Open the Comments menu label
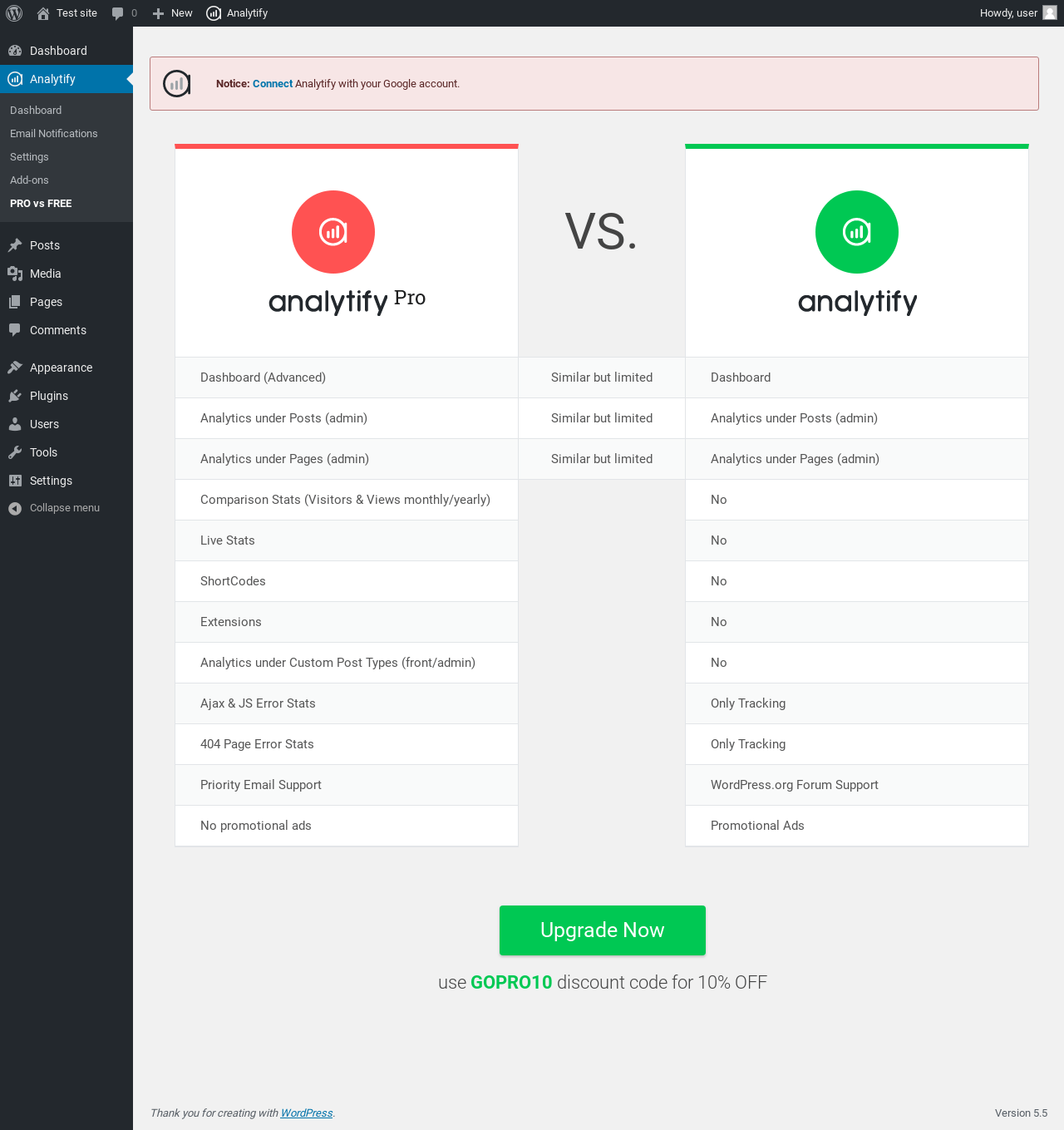The width and height of the screenshot is (1064, 1130). [58, 330]
